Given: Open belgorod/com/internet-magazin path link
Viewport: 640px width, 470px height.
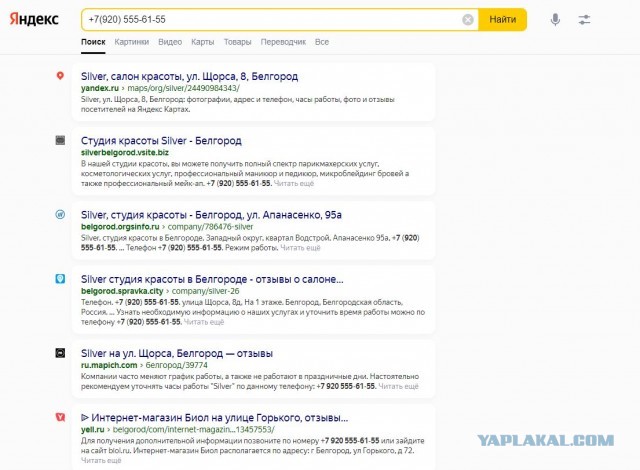Looking at the screenshot, I should click(x=194, y=430).
